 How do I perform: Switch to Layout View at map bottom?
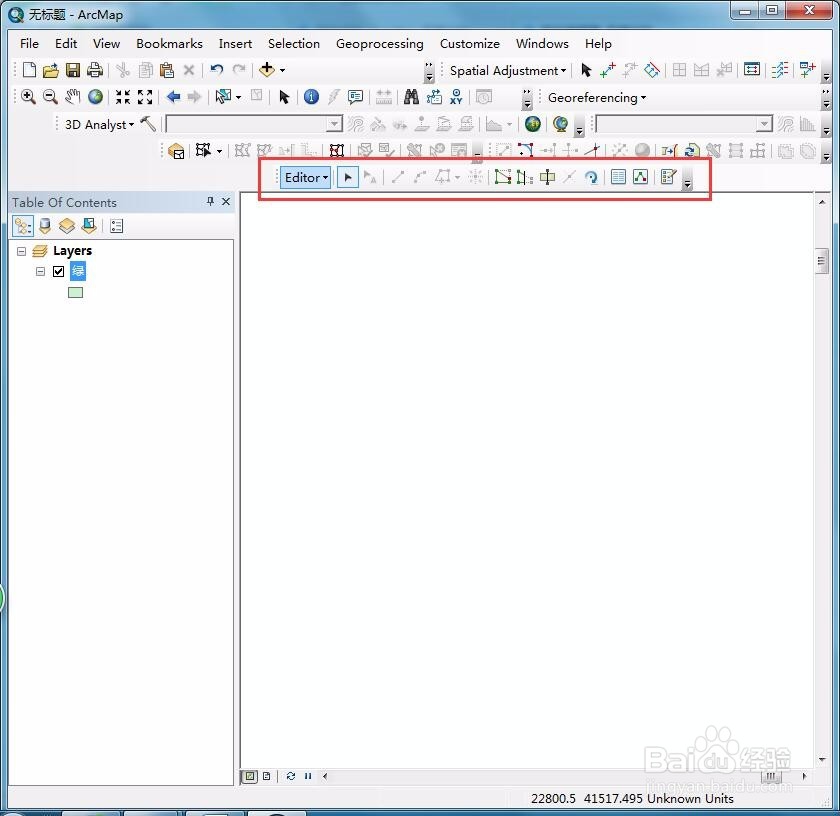(266, 776)
